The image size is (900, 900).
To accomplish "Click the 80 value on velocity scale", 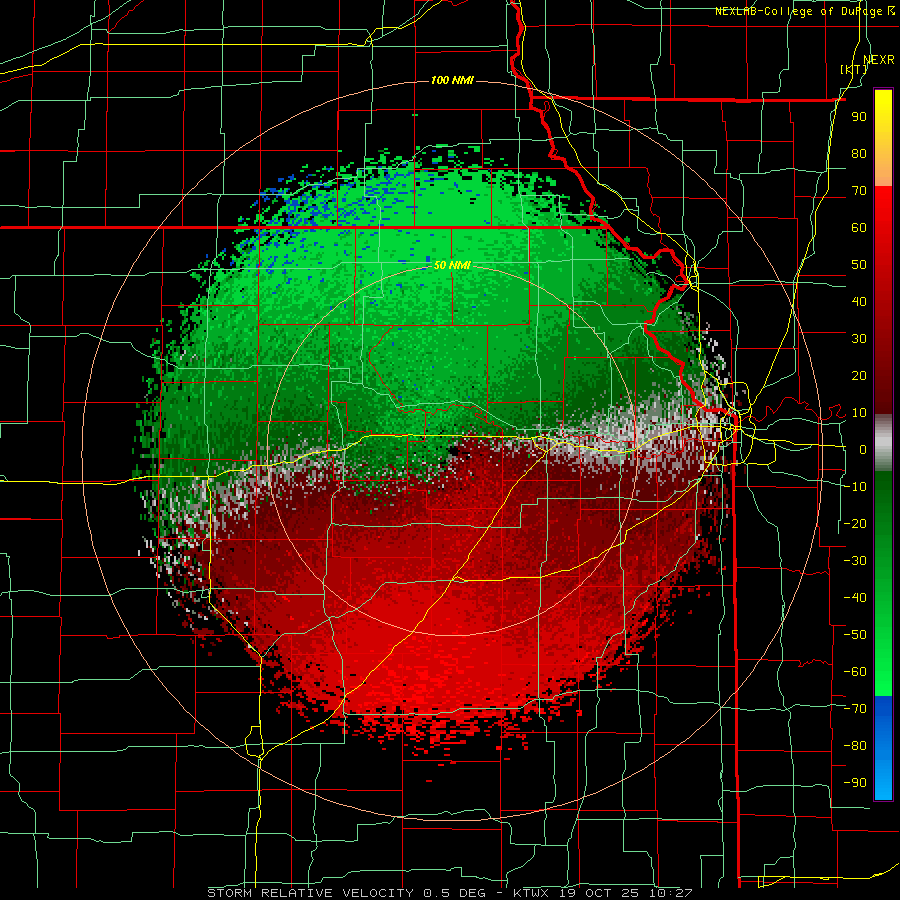I will (x=859, y=153).
